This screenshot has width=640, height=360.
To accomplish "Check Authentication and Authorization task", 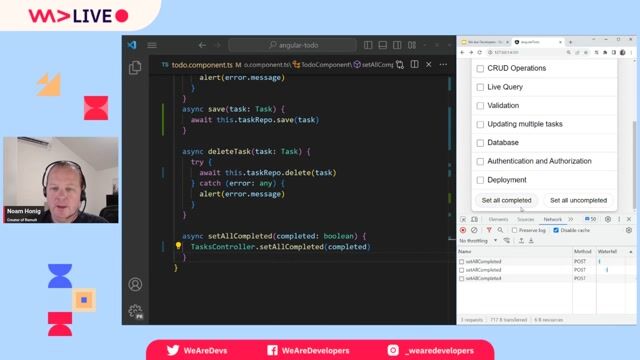I will click(x=480, y=162).
